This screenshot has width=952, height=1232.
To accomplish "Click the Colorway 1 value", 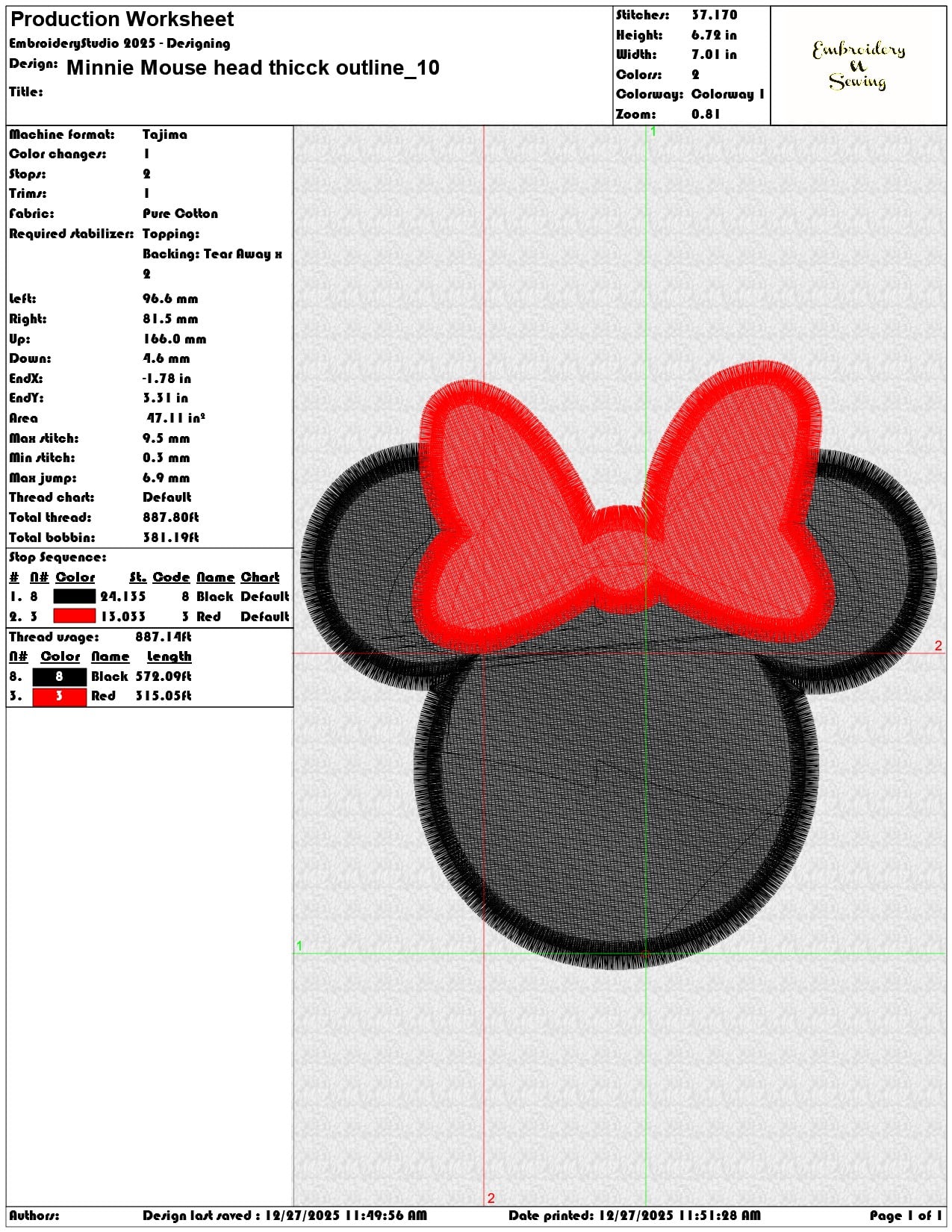I will click(728, 94).
